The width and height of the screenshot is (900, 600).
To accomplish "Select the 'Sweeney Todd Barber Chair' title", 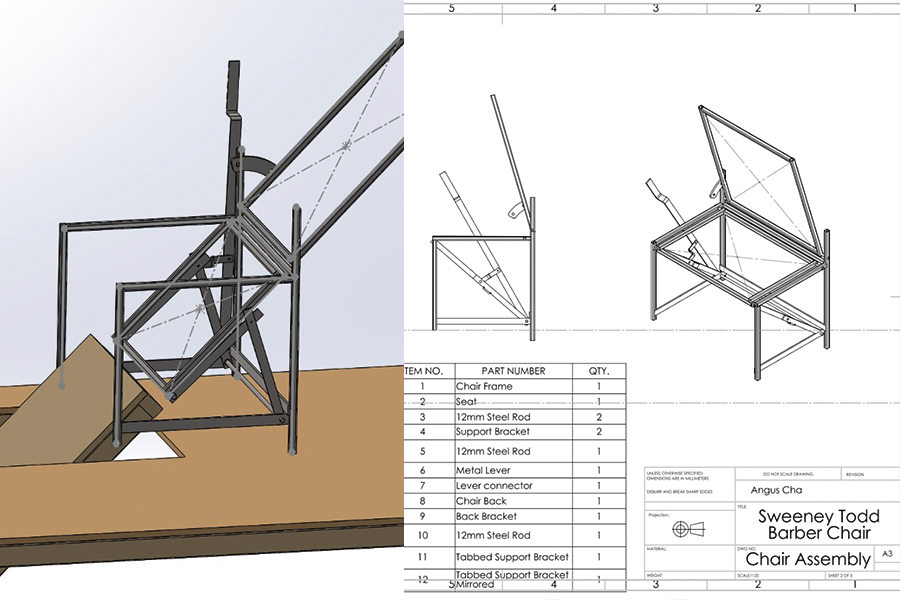I will (x=818, y=524).
